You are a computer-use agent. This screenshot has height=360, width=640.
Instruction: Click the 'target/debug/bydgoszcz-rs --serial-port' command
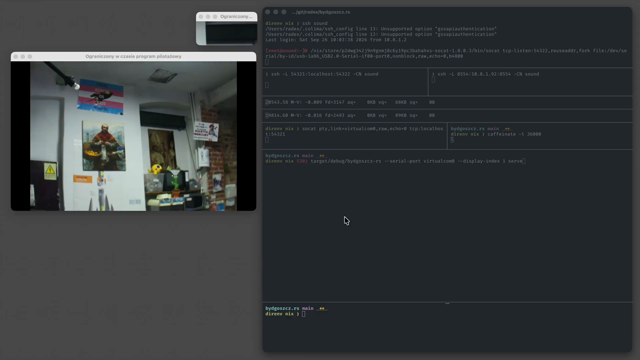point(416,161)
